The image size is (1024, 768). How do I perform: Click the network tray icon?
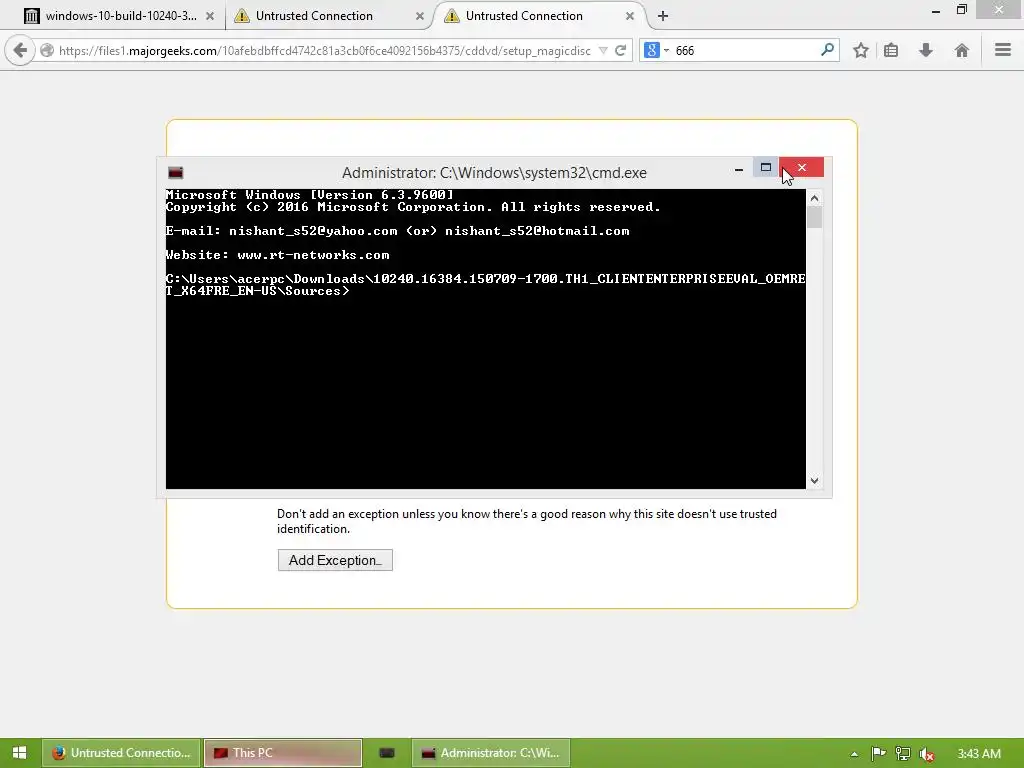tap(903, 754)
